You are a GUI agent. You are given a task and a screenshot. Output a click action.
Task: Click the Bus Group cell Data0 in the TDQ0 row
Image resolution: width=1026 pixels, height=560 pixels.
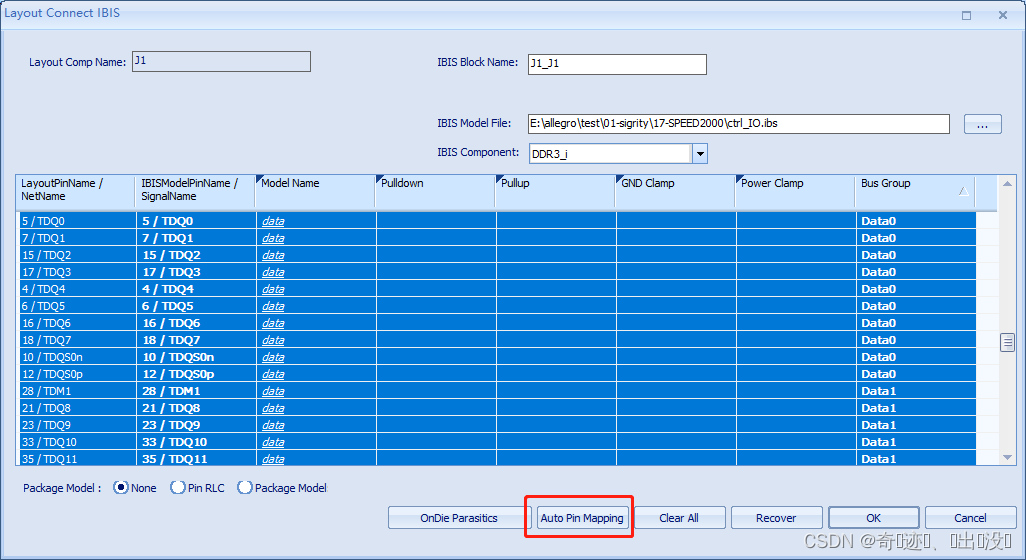(916, 221)
